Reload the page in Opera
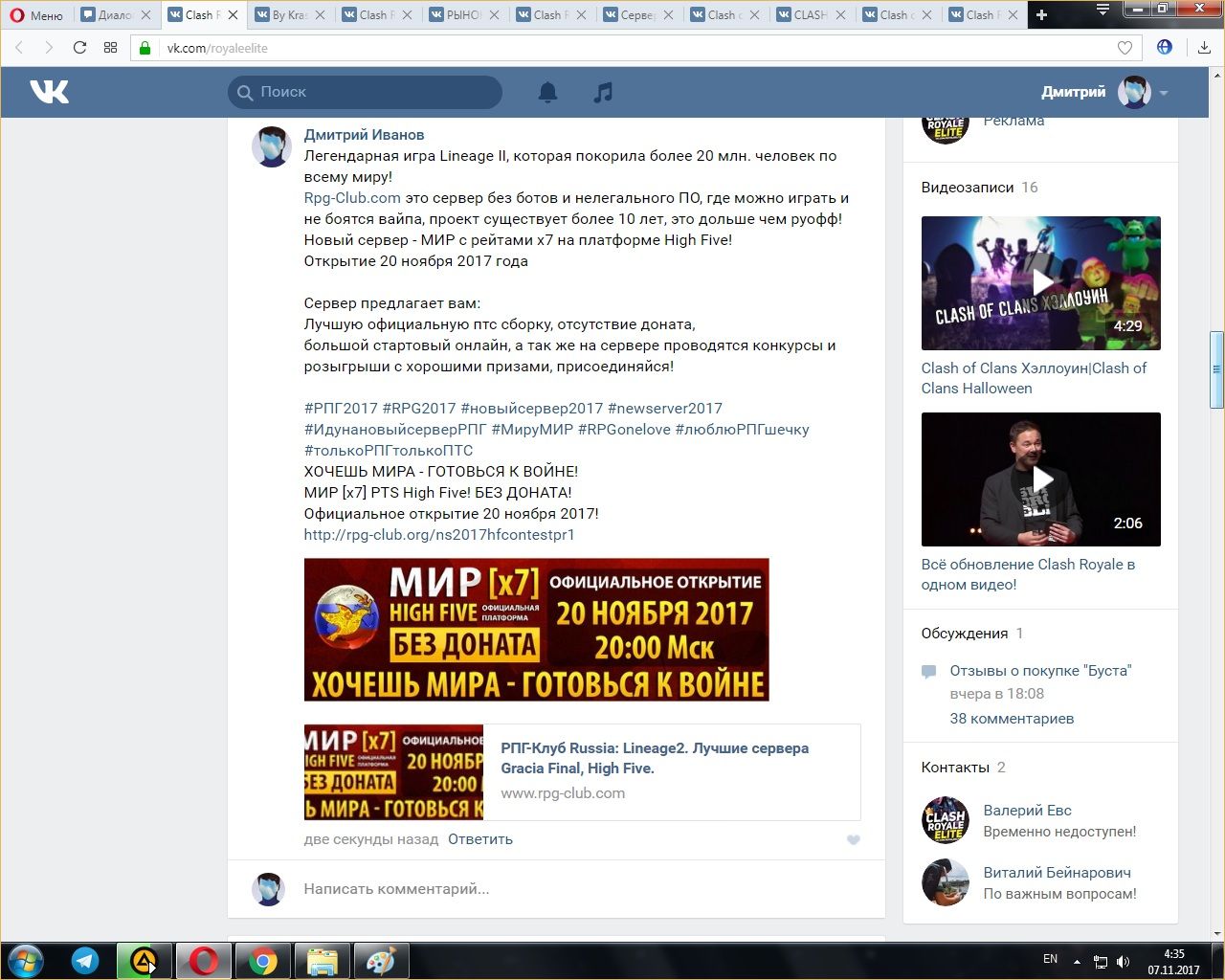This screenshot has width=1225, height=980. point(79,48)
